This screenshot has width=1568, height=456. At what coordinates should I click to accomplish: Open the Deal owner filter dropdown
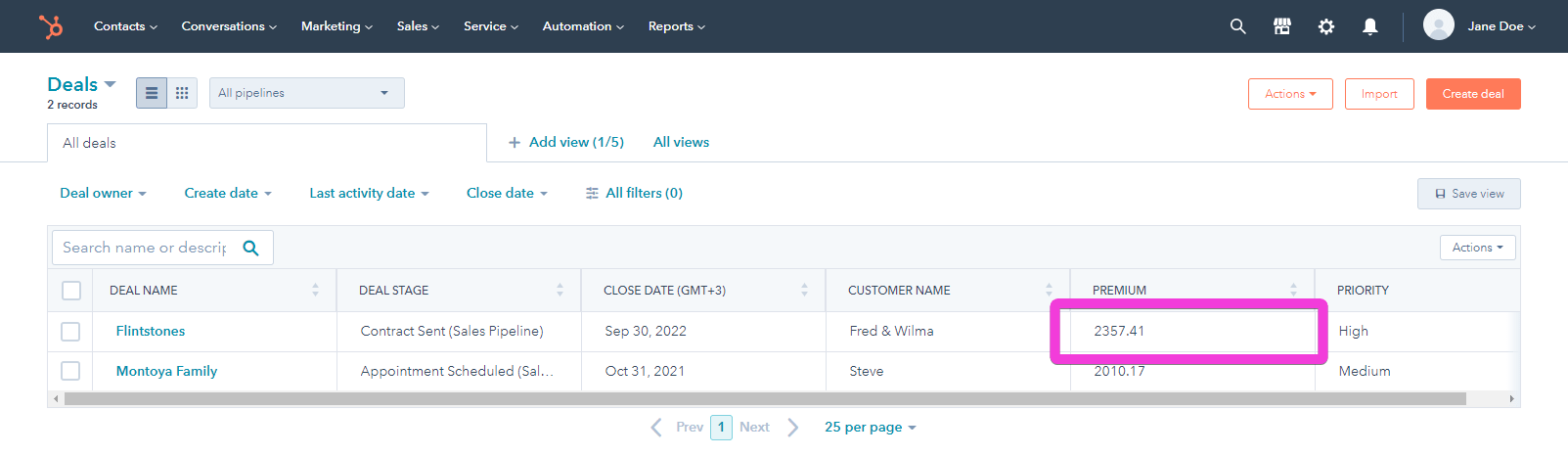tap(103, 193)
